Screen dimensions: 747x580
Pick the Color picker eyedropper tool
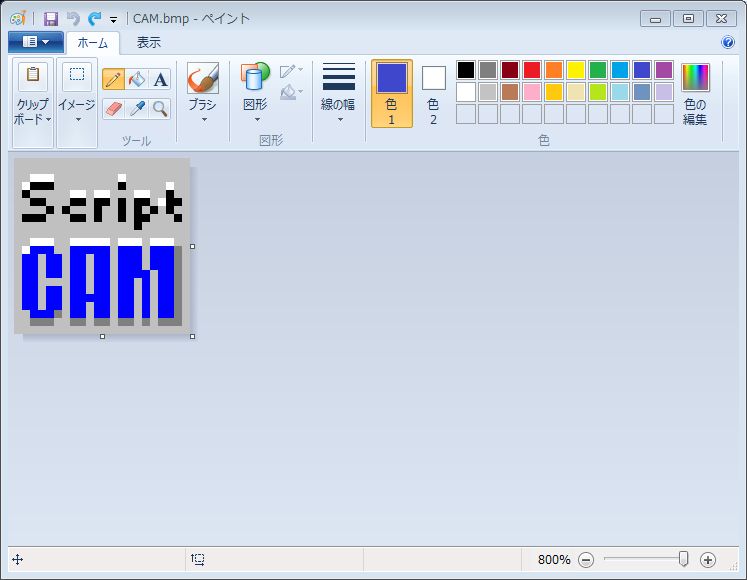pyautogui.click(x=137, y=109)
